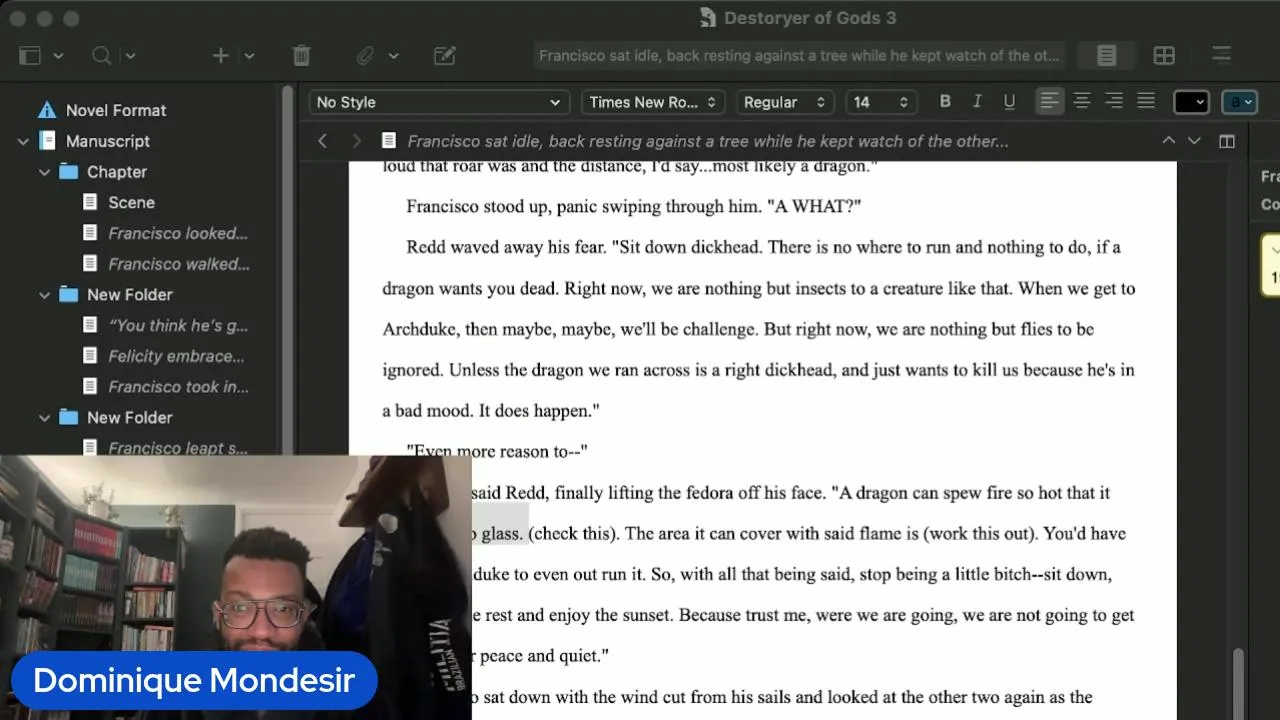The image size is (1280, 720).
Task: Select the Scene document in binder
Action: click(x=132, y=203)
